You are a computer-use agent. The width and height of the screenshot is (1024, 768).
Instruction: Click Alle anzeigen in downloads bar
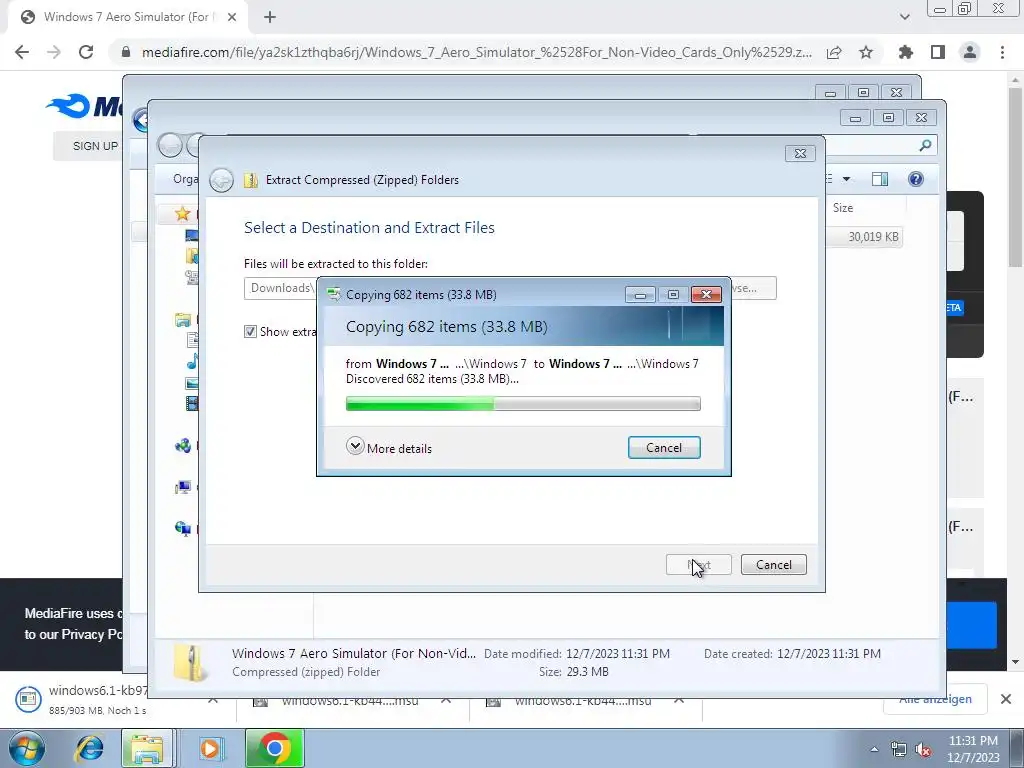[935, 699]
